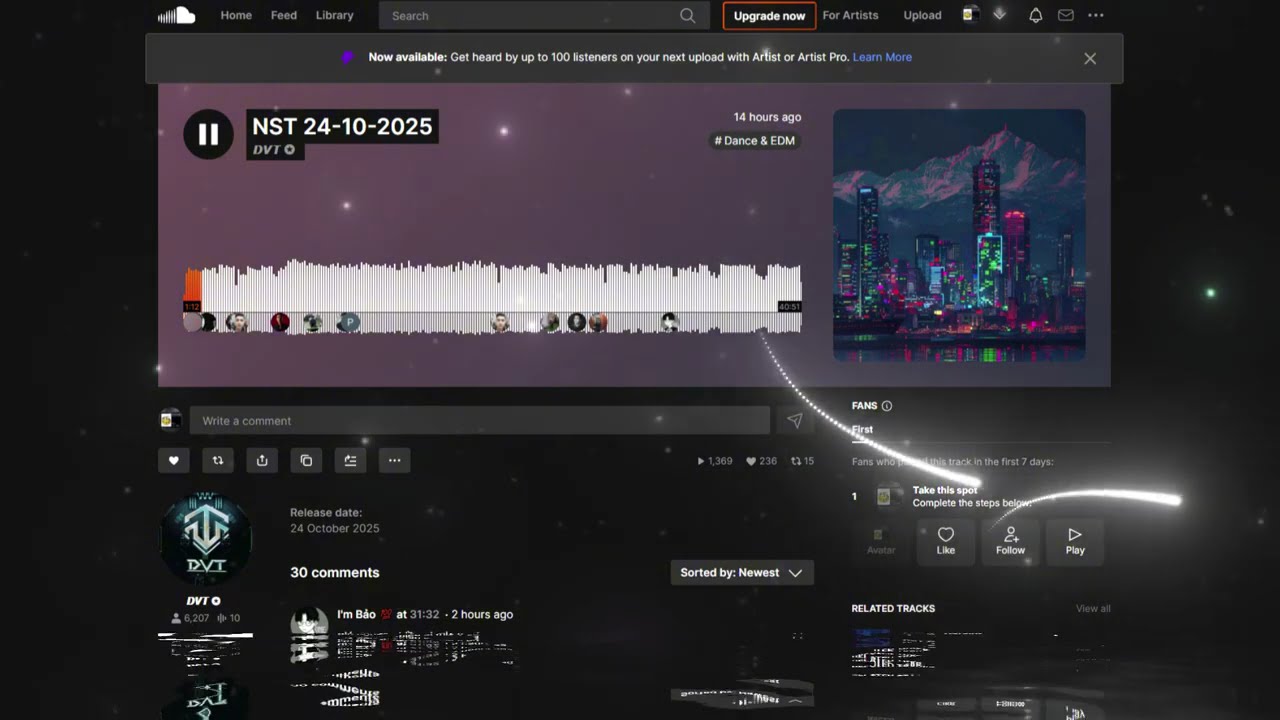Like the track with heart button

click(x=173, y=460)
